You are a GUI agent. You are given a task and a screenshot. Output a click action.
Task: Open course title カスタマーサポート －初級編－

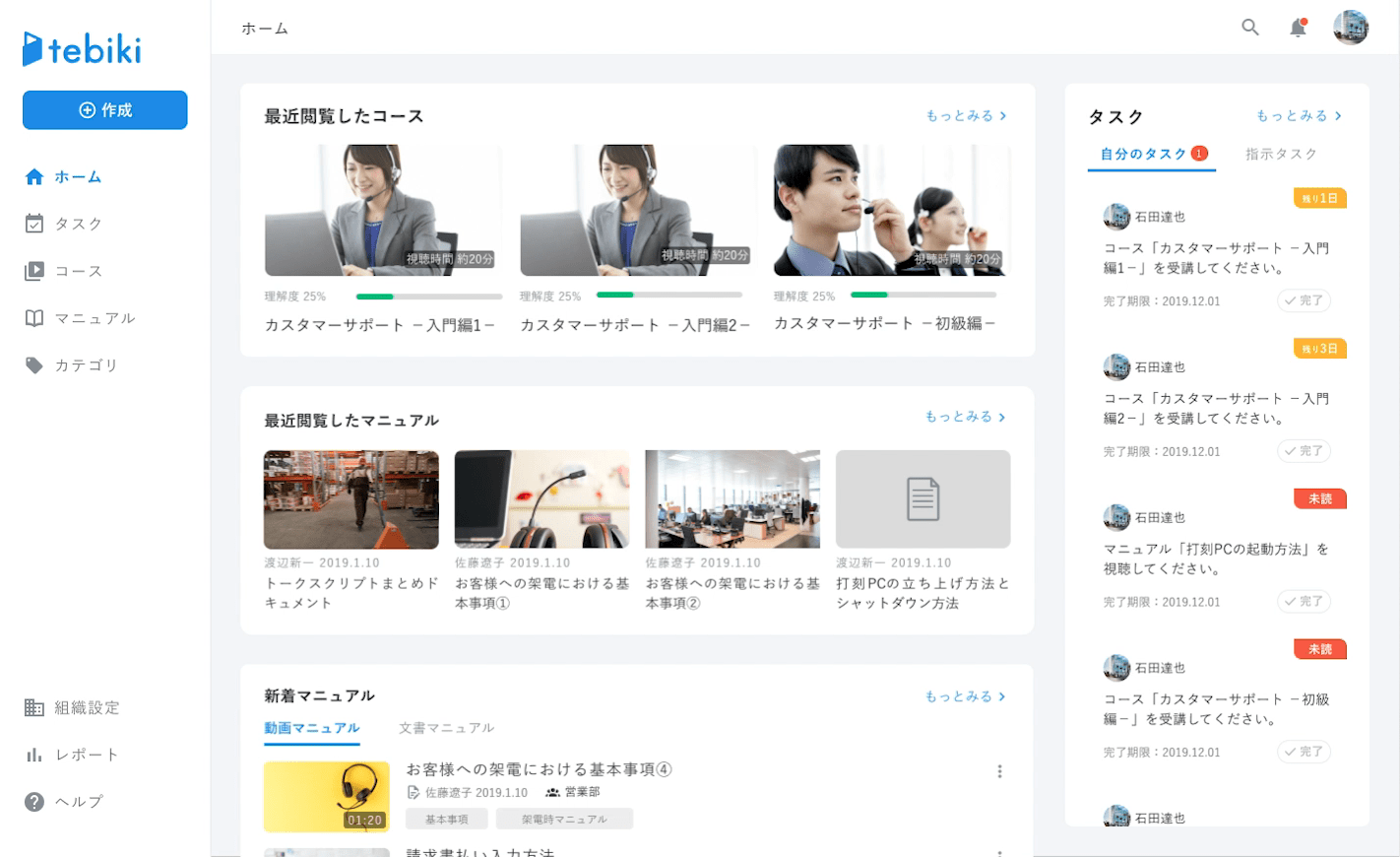point(885,323)
